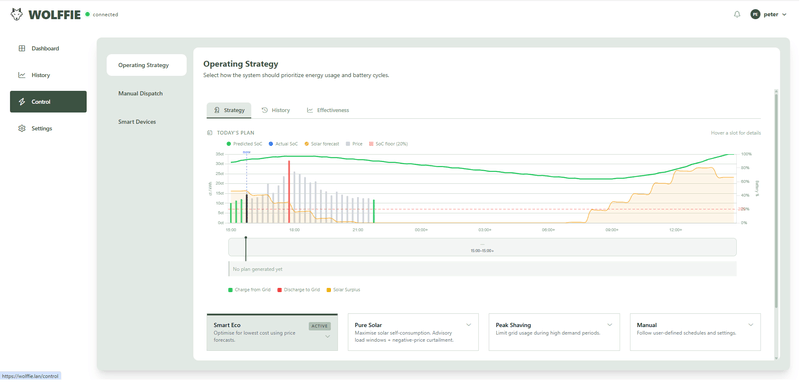Open the notifications bell

[x=737, y=14]
